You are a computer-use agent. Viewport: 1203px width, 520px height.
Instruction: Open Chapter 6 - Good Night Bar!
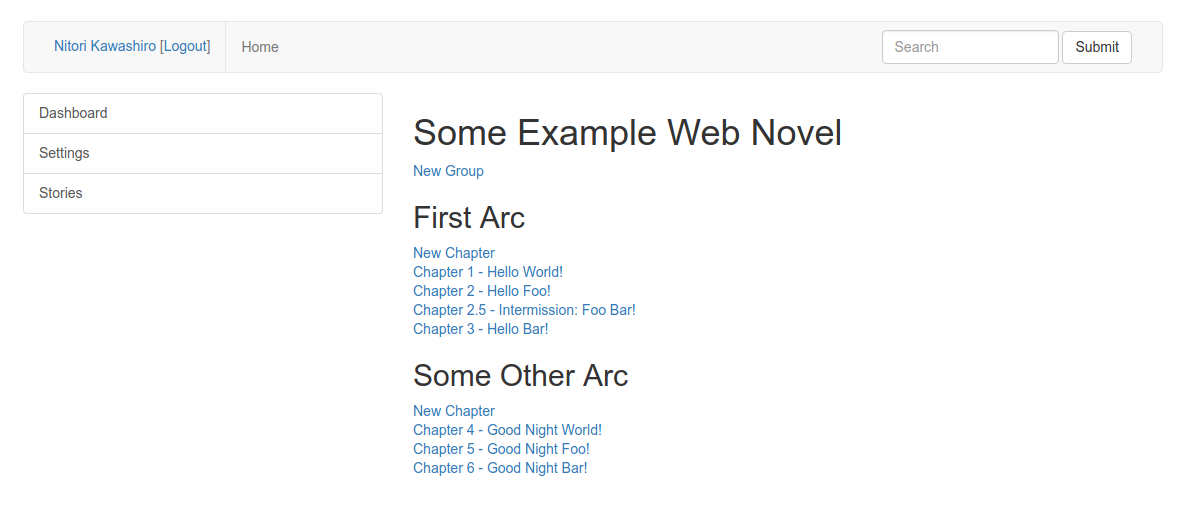point(500,468)
